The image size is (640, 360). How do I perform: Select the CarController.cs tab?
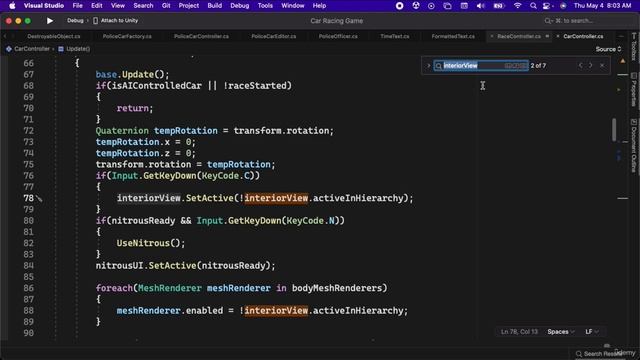click(583, 36)
